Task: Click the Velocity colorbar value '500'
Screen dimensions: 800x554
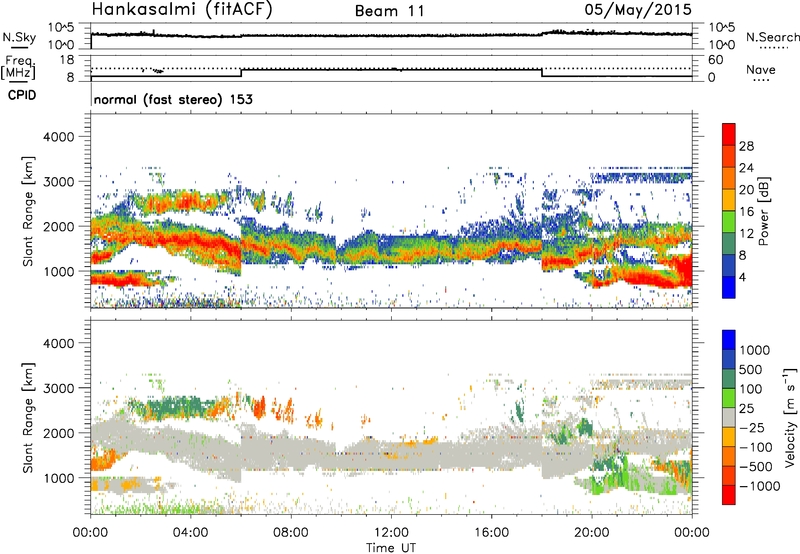Action: coord(751,369)
